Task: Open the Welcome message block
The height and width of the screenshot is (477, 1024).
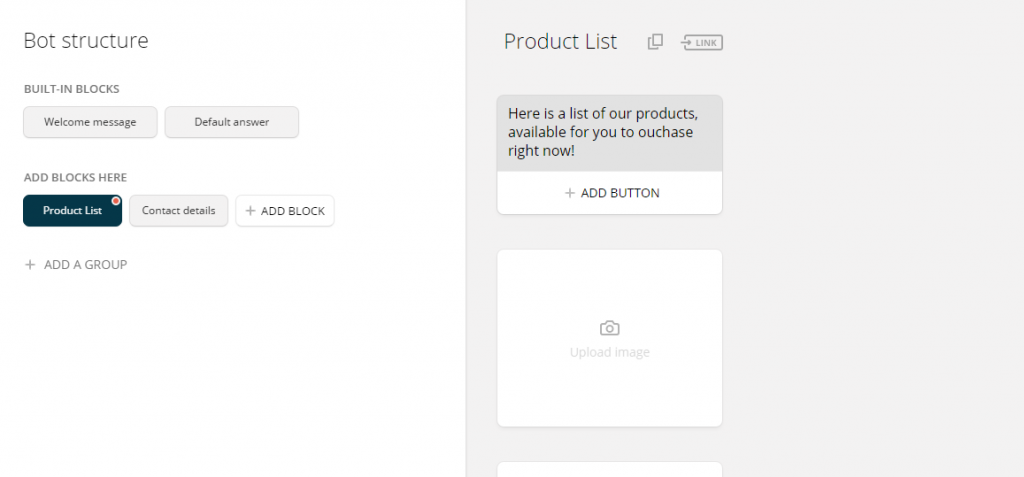Action: (90, 122)
